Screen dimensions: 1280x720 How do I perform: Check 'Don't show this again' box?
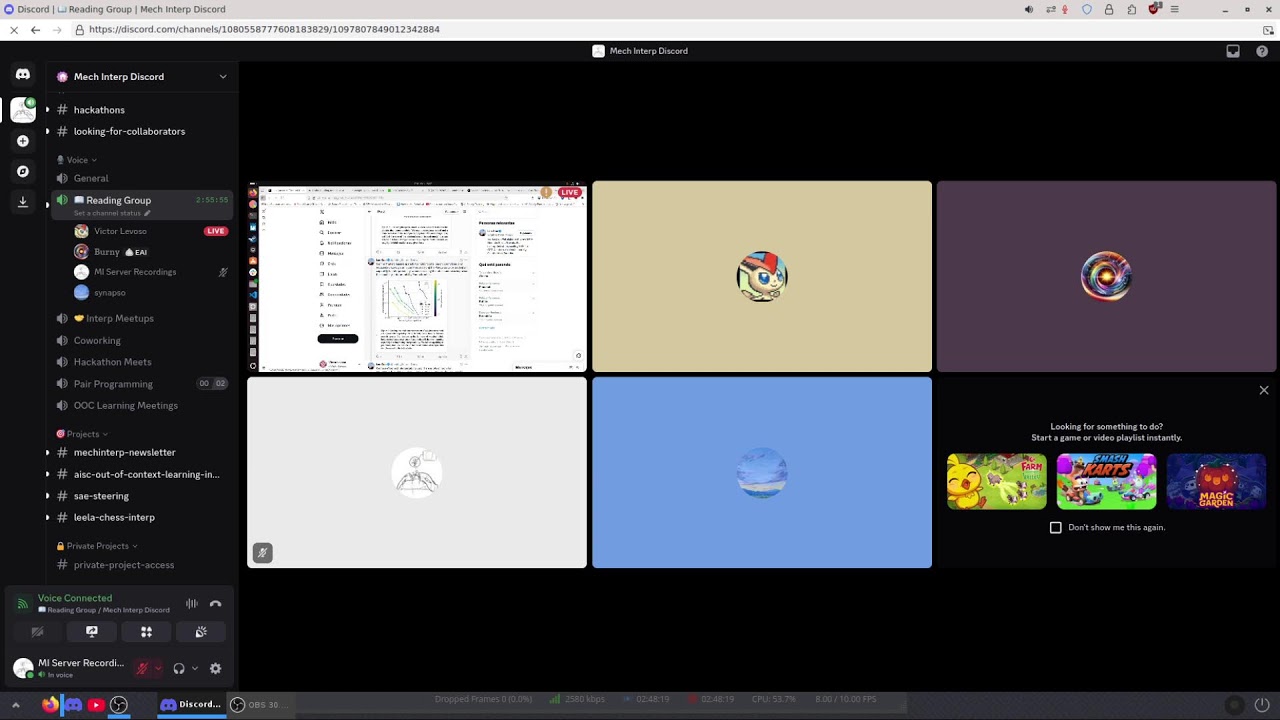click(1056, 527)
